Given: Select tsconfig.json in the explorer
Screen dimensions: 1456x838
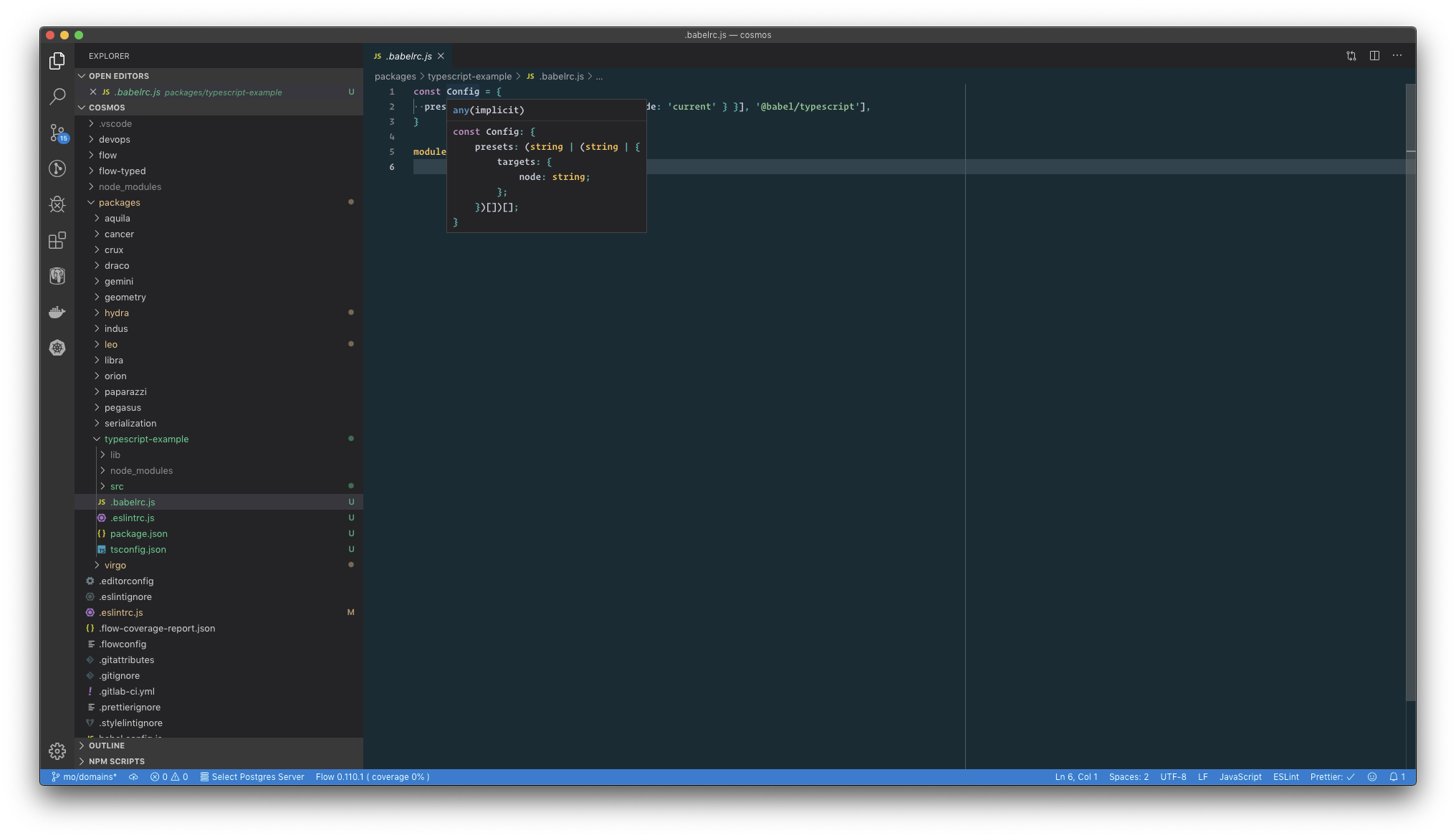Looking at the screenshot, I should click(138, 549).
